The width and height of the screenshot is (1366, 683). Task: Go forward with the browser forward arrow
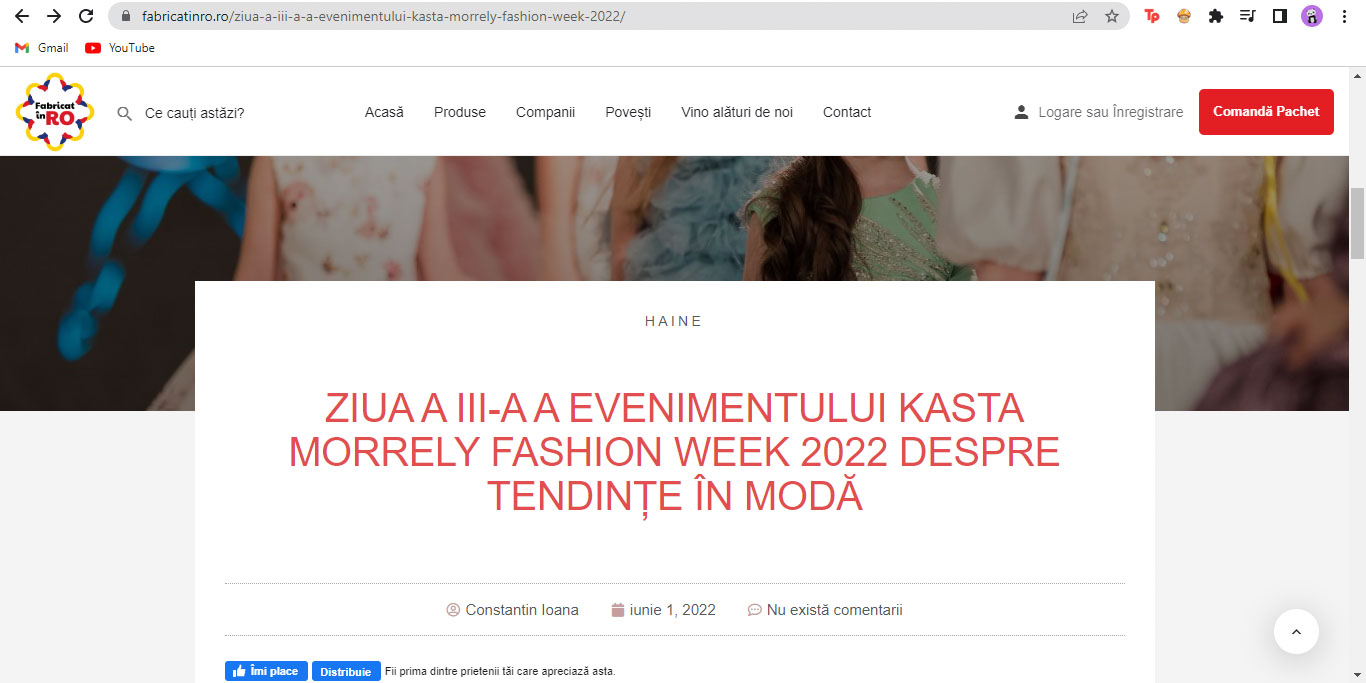pos(54,16)
